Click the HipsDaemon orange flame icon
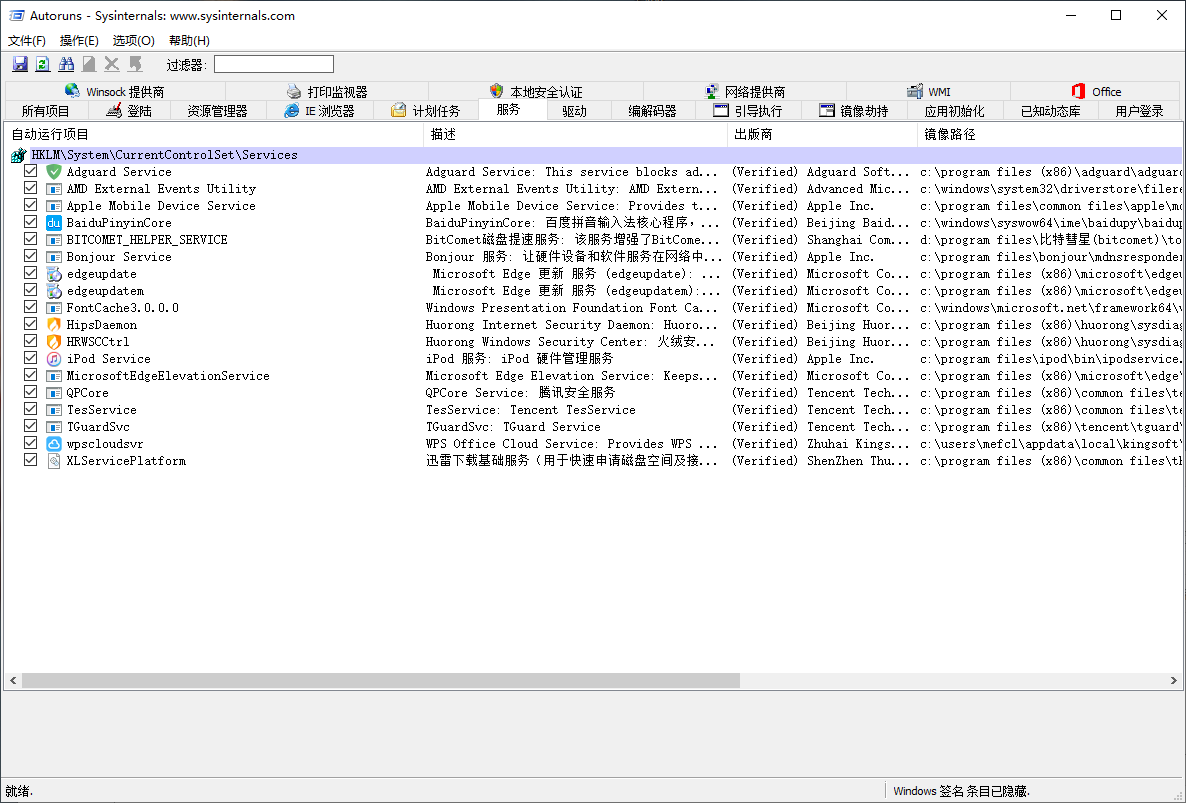The width and height of the screenshot is (1186, 803). tap(54, 324)
